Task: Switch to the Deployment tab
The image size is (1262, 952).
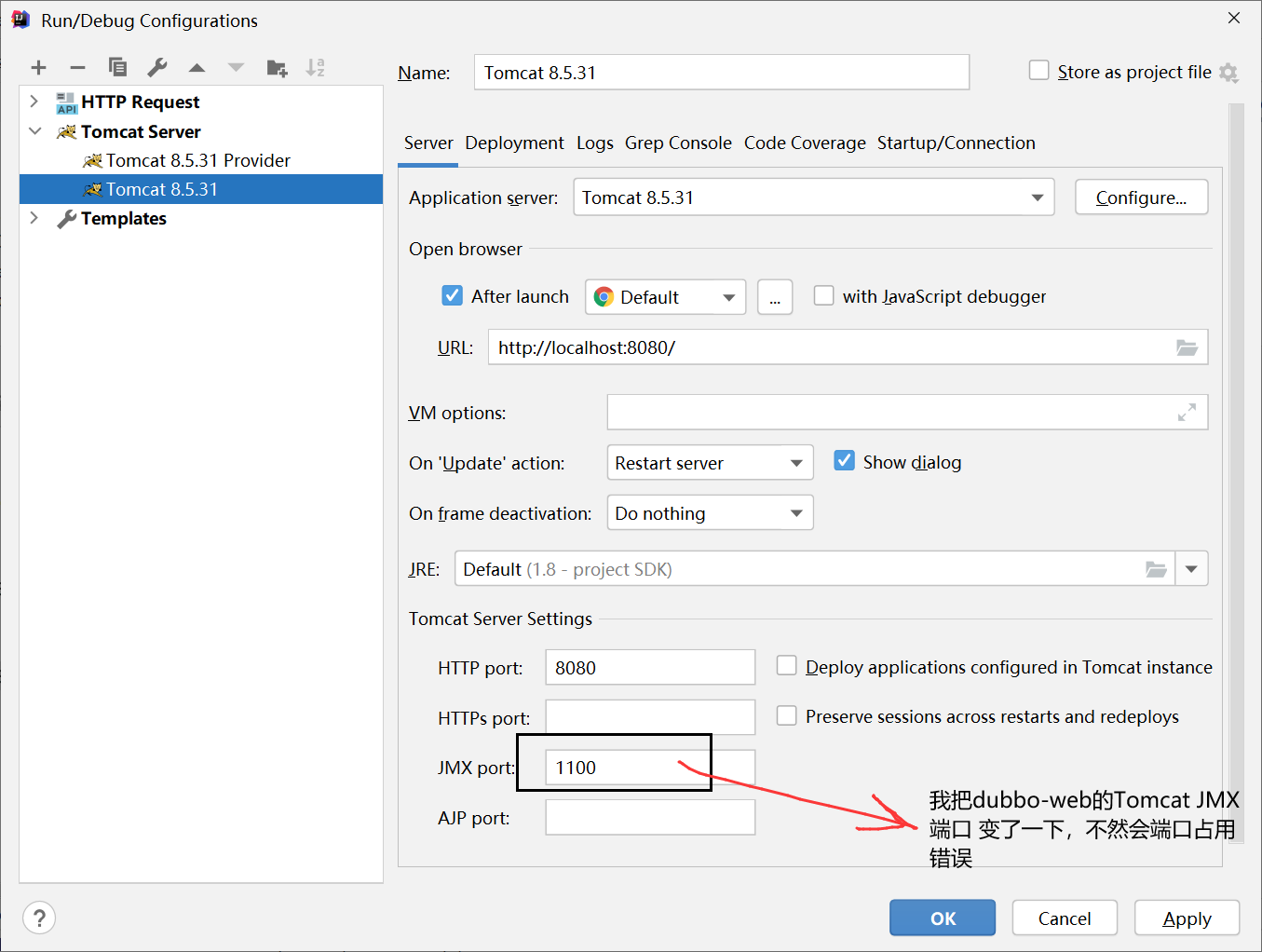Action: click(x=514, y=143)
